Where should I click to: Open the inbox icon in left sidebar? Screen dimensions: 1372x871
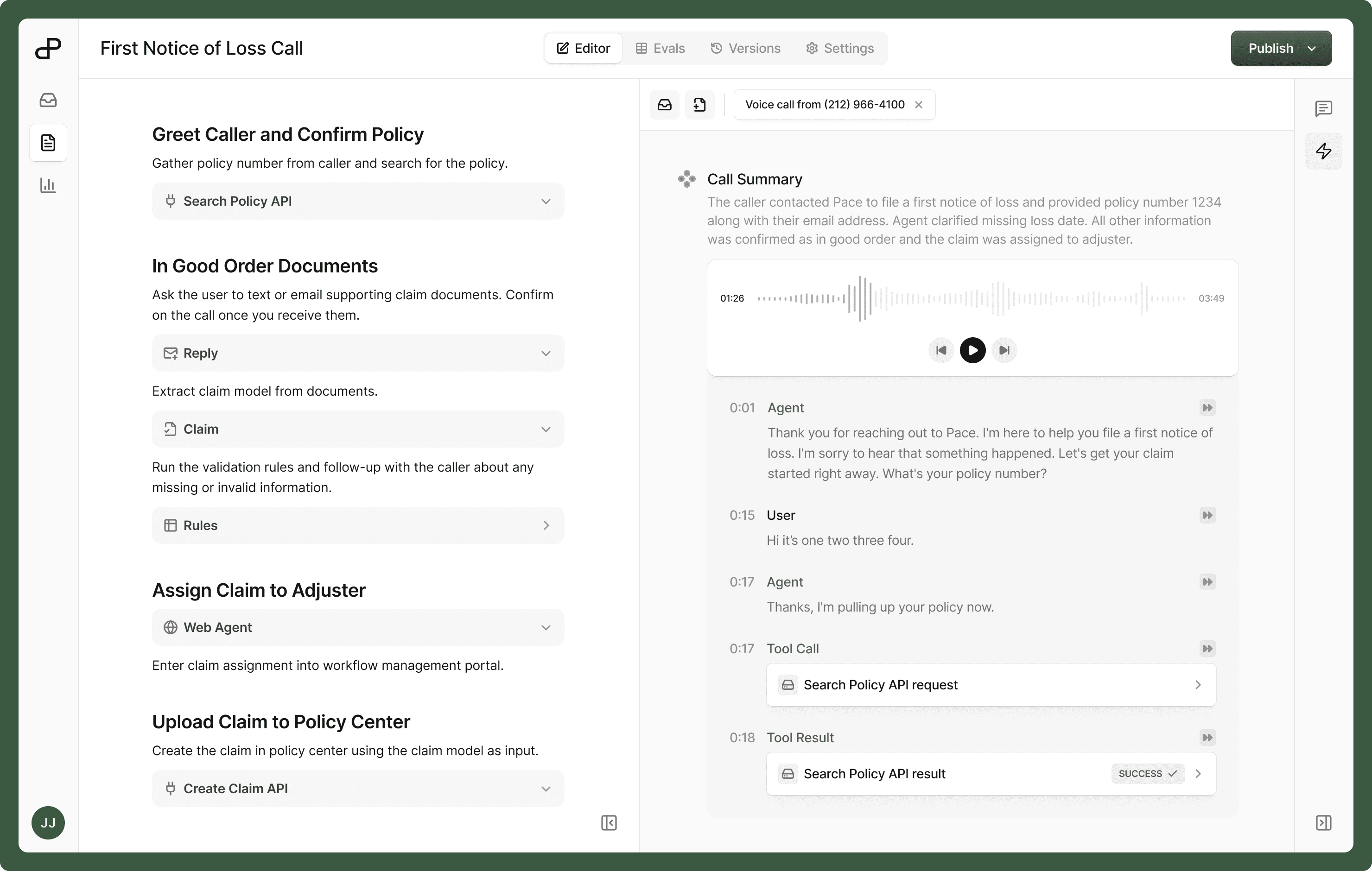[x=48, y=100]
